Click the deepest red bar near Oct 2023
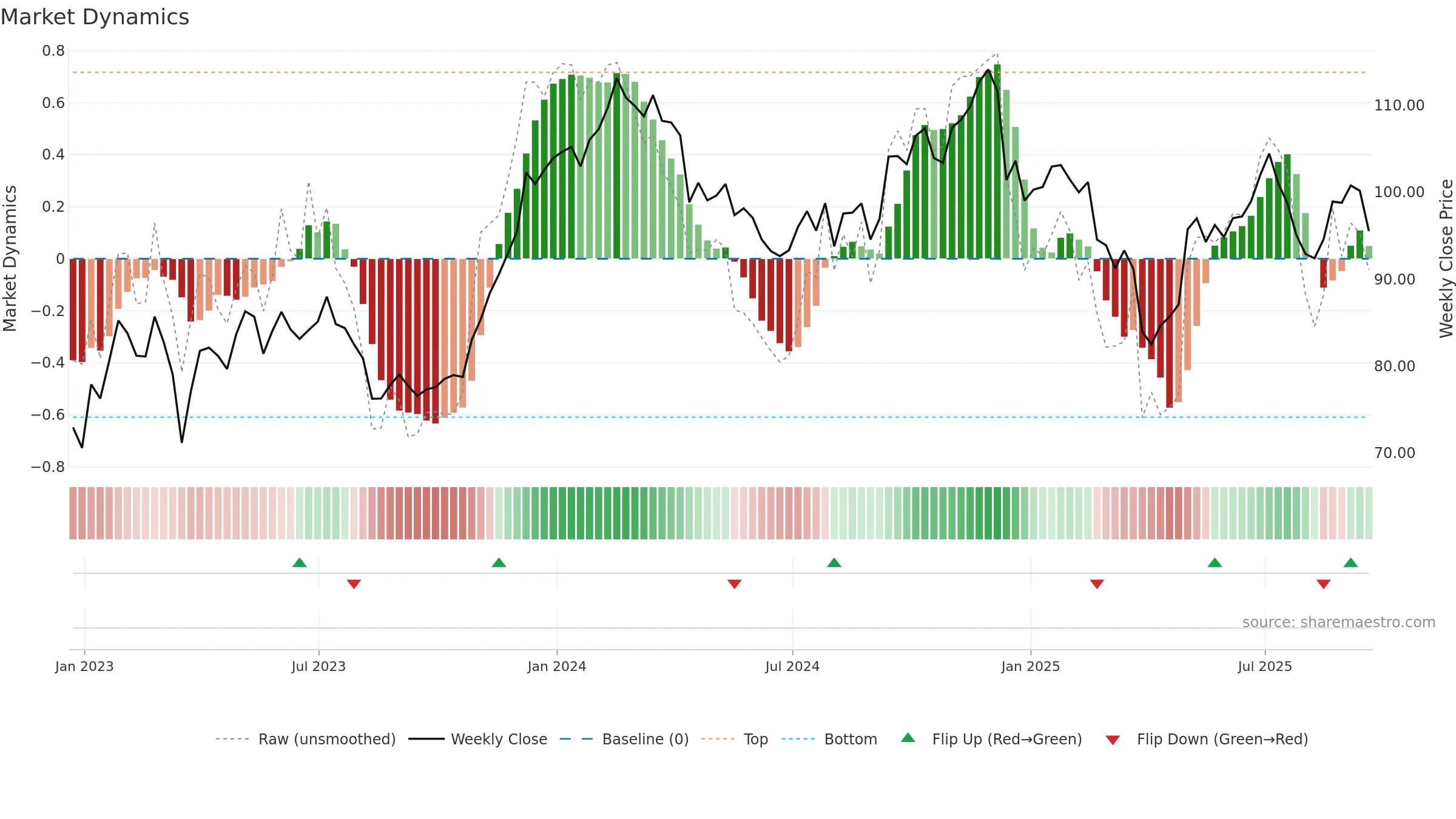The height and width of the screenshot is (819, 1456). [x=436, y=341]
